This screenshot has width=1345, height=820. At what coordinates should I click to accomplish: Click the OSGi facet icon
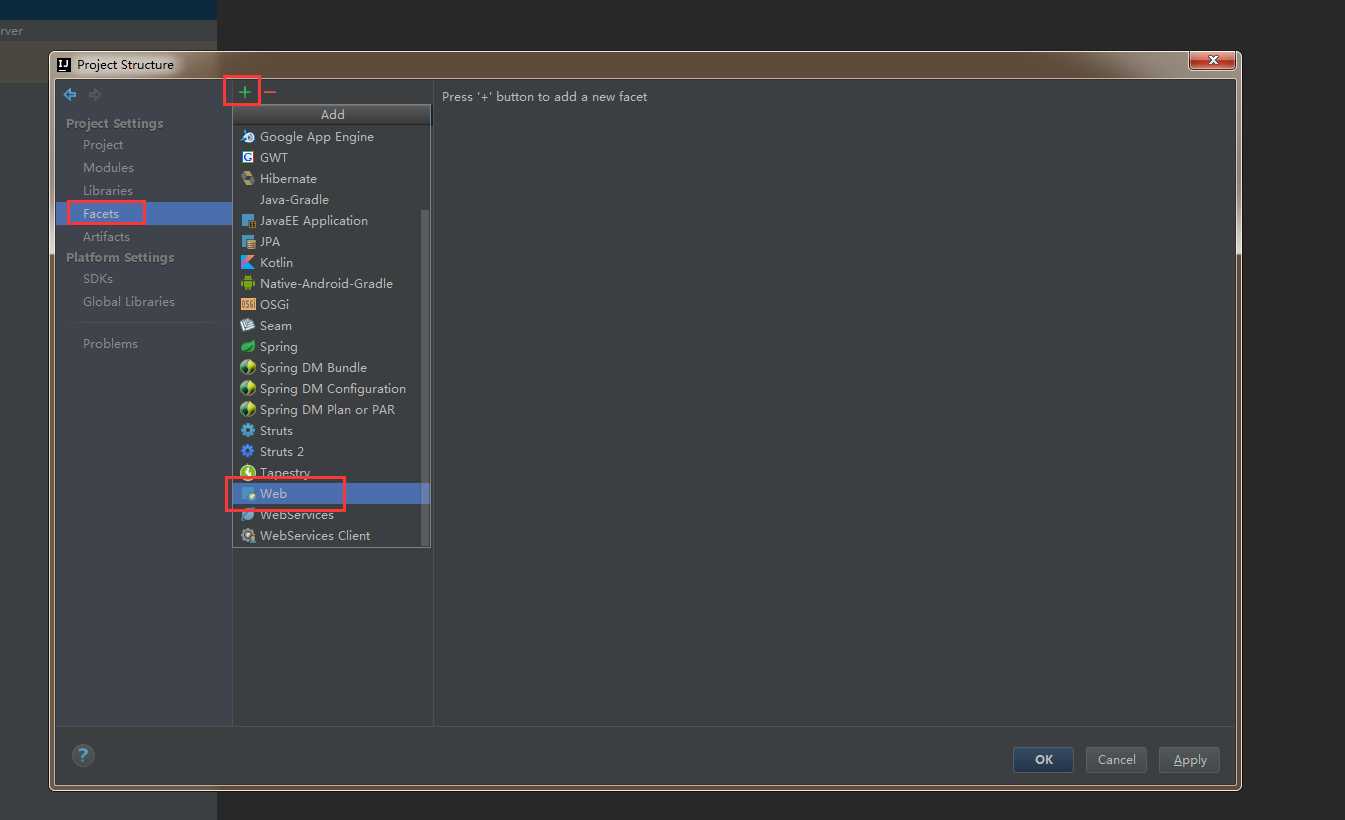click(x=248, y=305)
